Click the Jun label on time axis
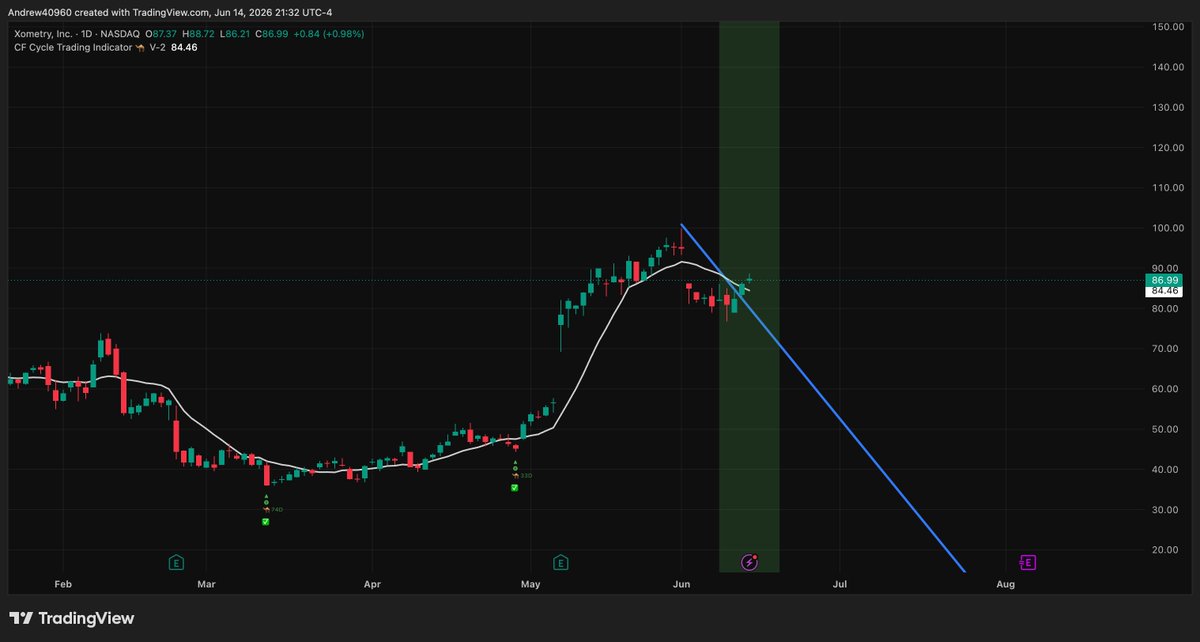1200x642 pixels. 680,583
